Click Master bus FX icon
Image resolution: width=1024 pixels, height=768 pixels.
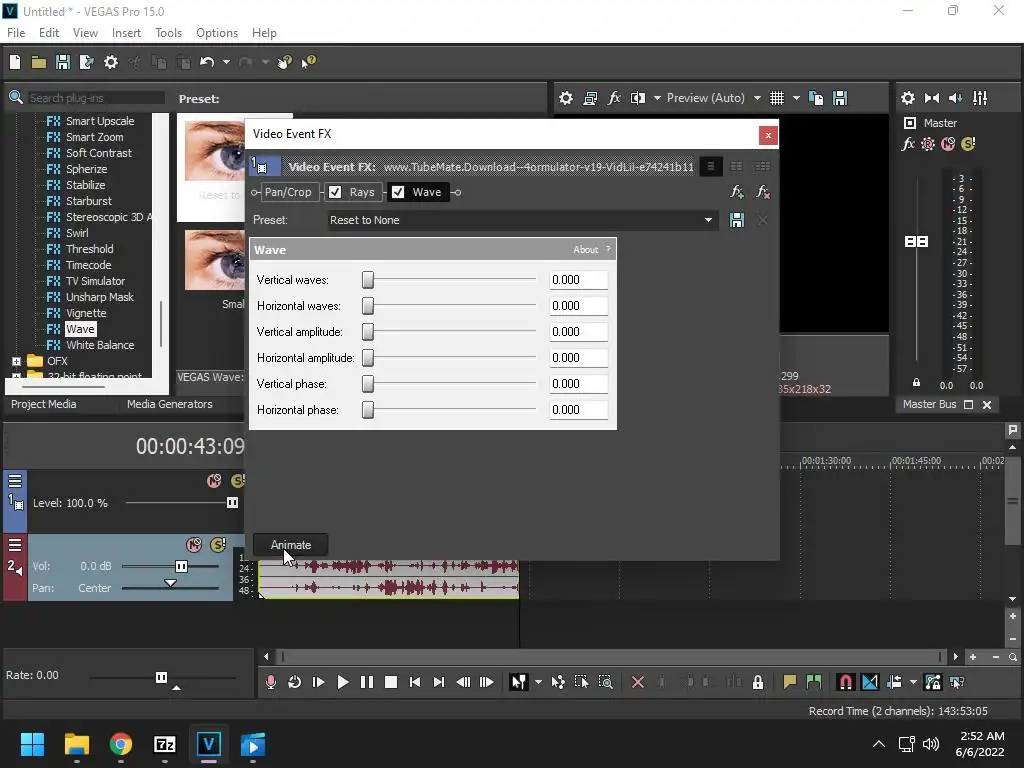click(x=908, y=144)
